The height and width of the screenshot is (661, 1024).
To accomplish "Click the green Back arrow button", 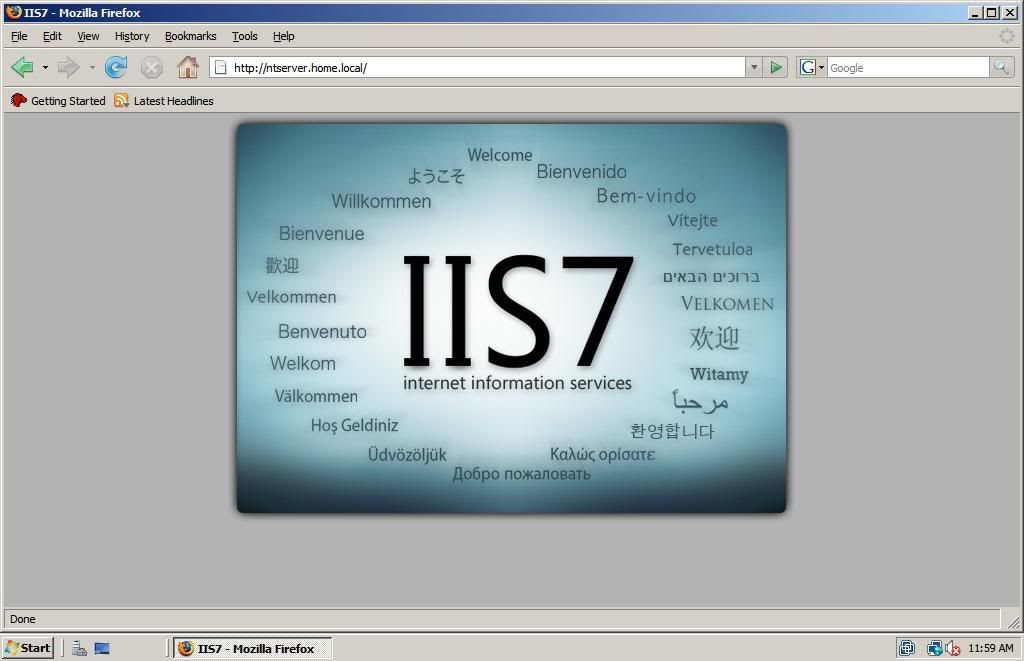I will (x=23, y=67).
